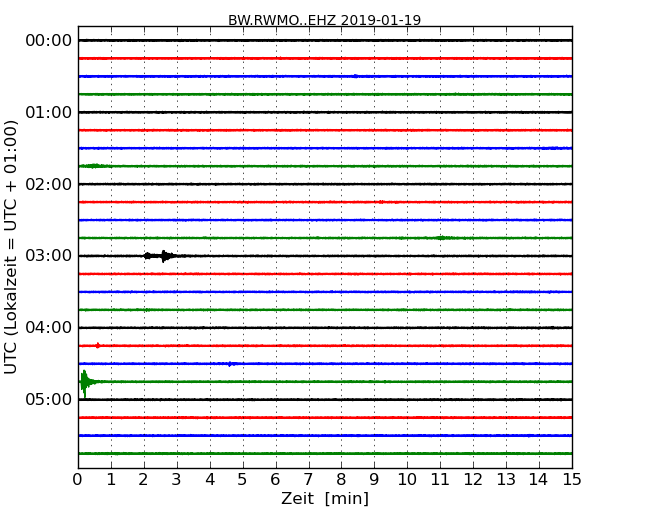This screenshot has width=650, height=520.
Task: Click the 2 minute tick label
Action: pos(144,479)
